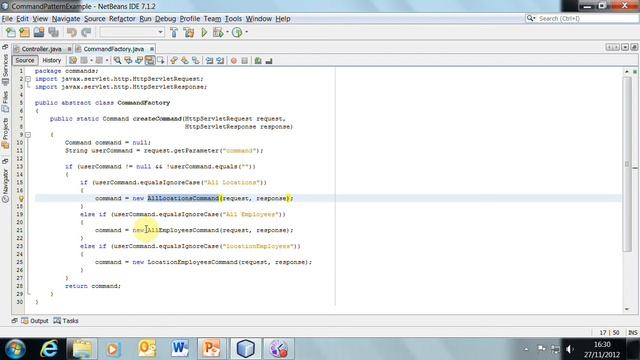Open Microsoft Word from taskbar
This screenshot has width=640, height=360.
180,349
